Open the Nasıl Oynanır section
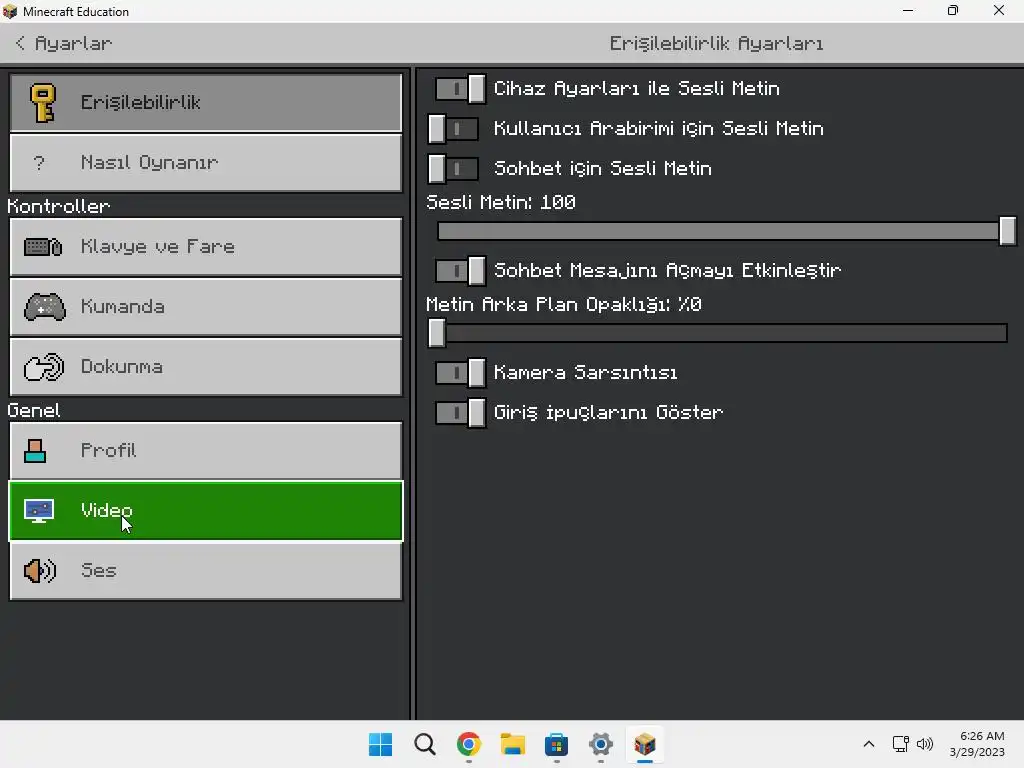The height and width of the screenshot is (768, 1024). (x=206, y=163)
